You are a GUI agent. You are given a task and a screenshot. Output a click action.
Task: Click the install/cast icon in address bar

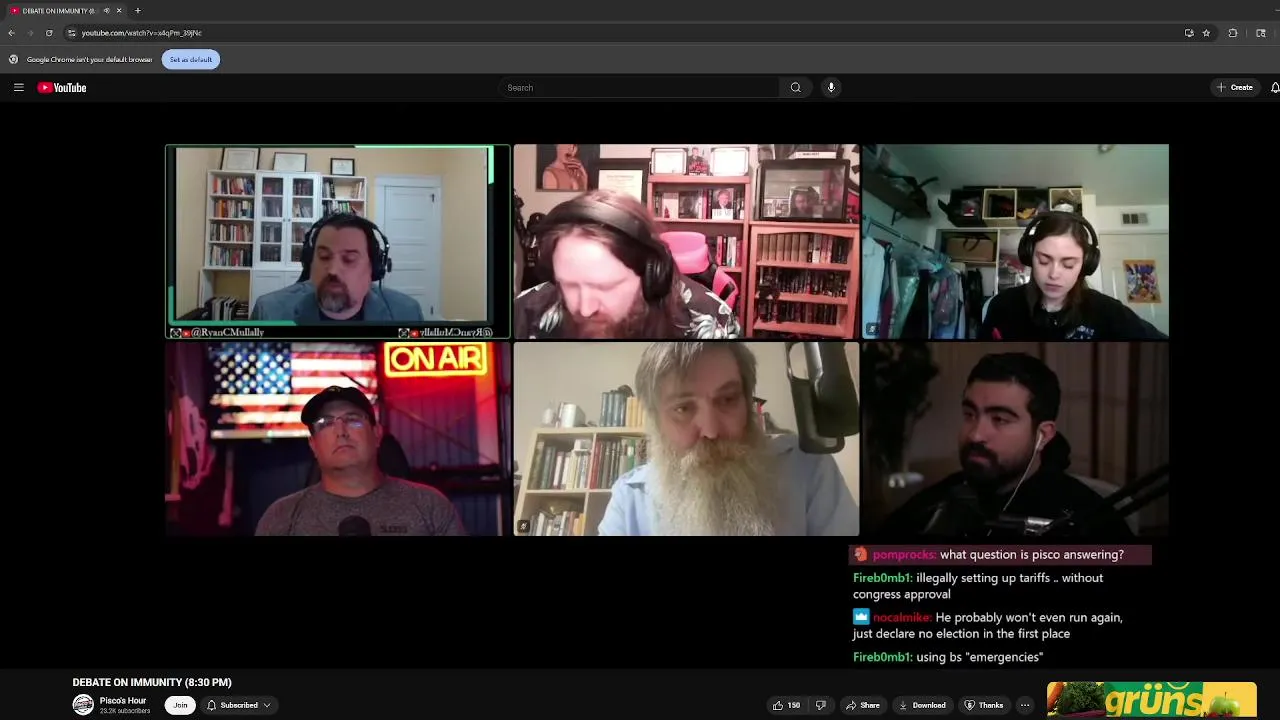pyautogui.click(x=1189, y=33)
